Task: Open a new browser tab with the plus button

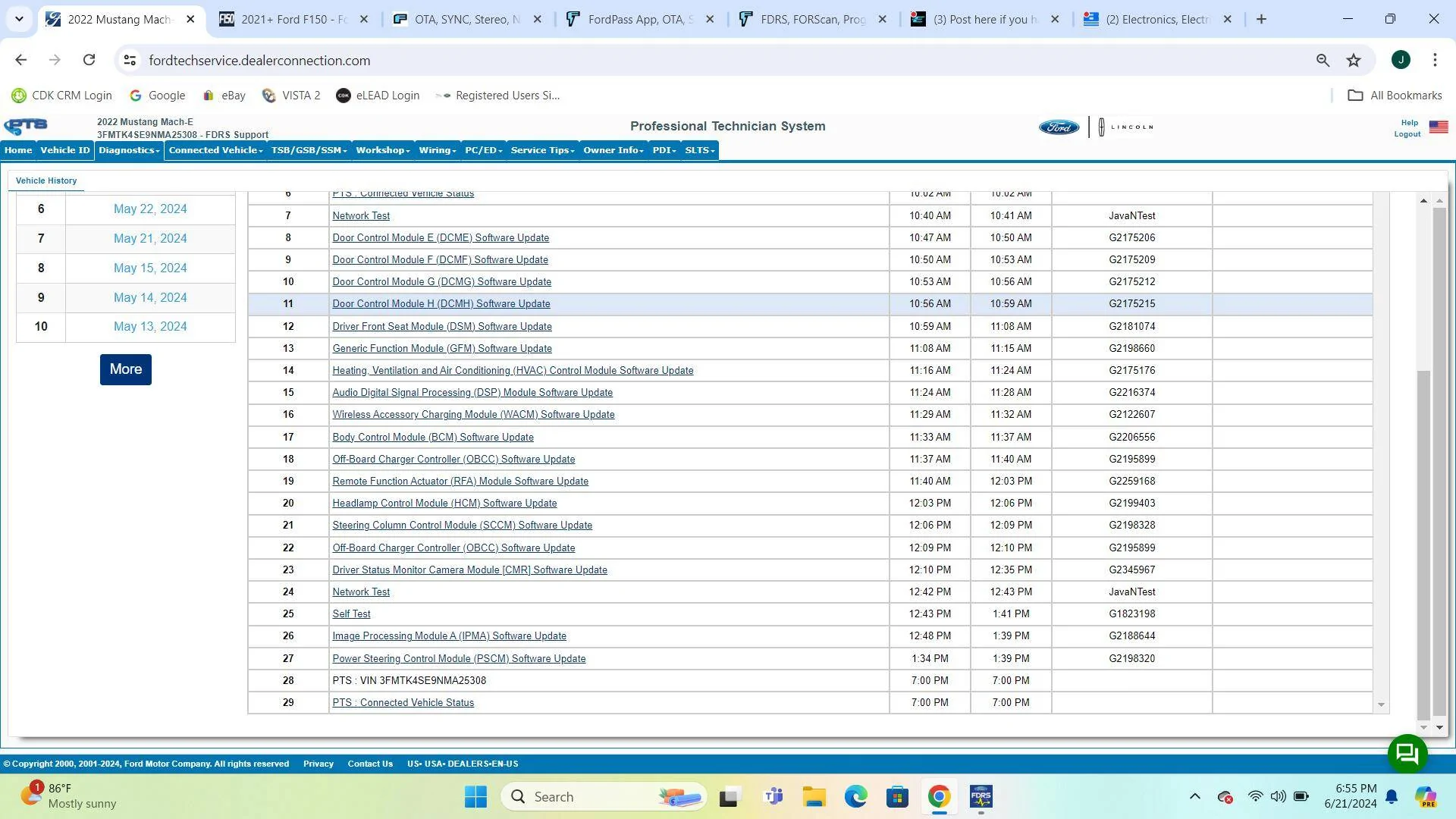Action: click(x=1261, y=19)
